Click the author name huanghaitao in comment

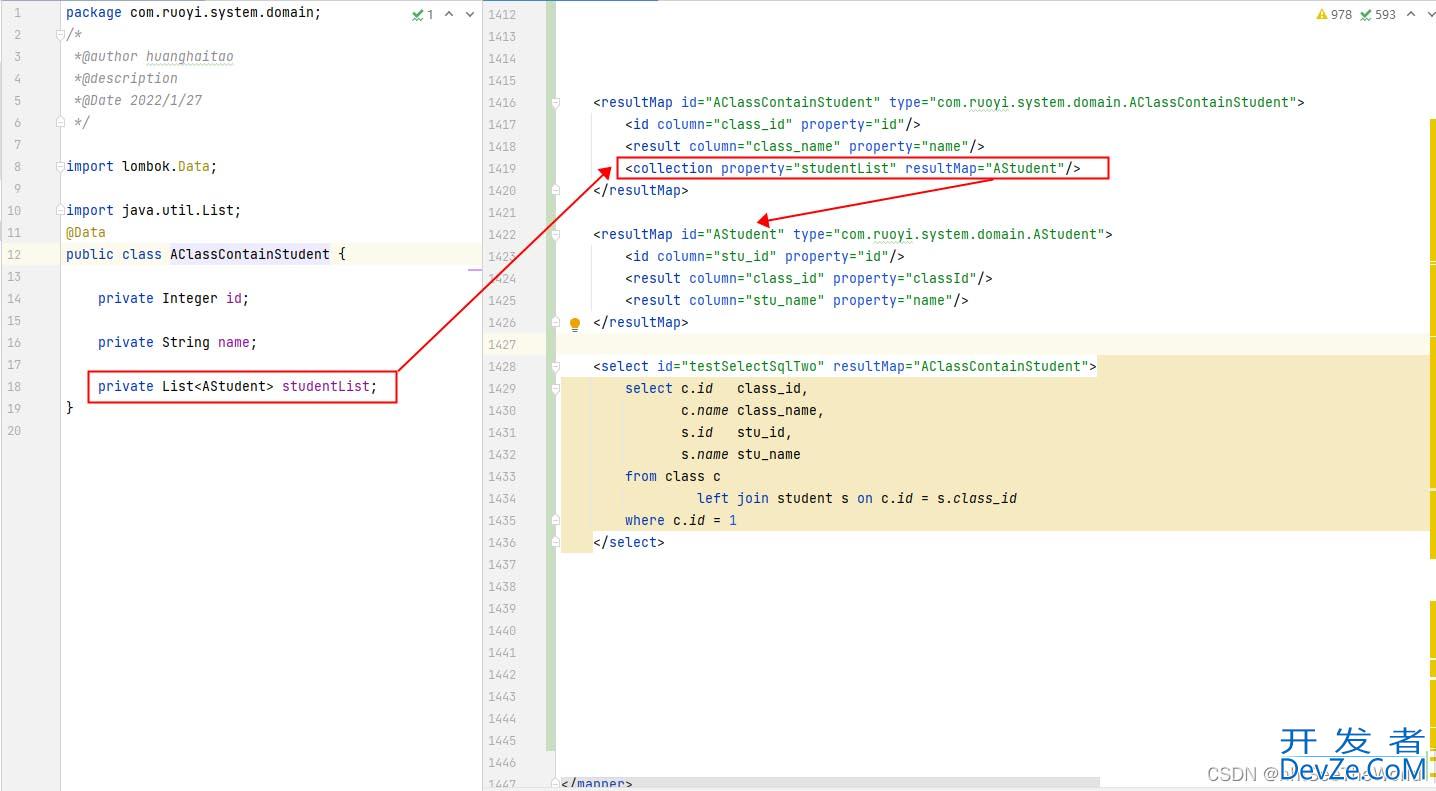(x=190, y=56)
